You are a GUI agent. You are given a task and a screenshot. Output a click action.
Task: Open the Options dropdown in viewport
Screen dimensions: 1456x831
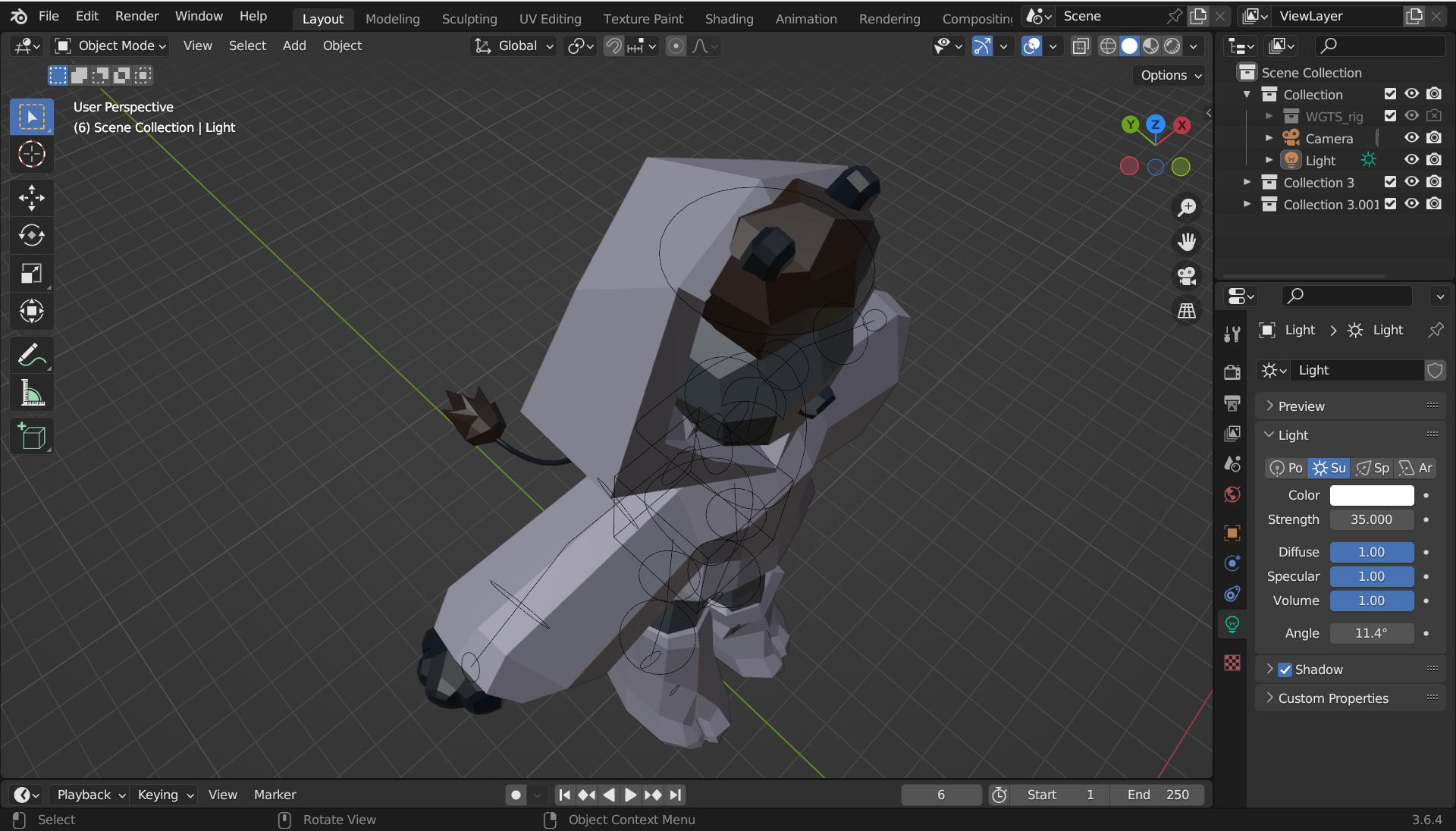tap(1170, 75)
